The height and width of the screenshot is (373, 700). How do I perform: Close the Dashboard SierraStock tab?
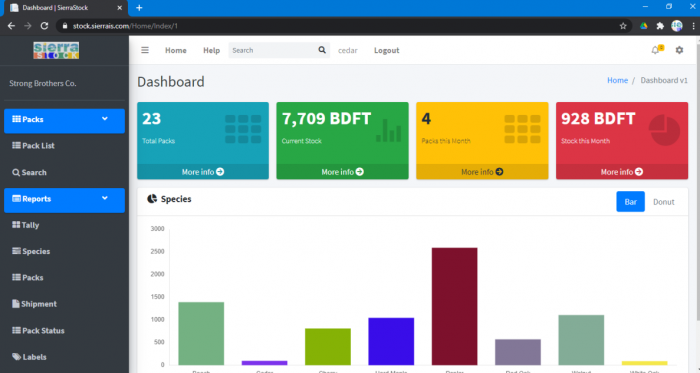119,8
